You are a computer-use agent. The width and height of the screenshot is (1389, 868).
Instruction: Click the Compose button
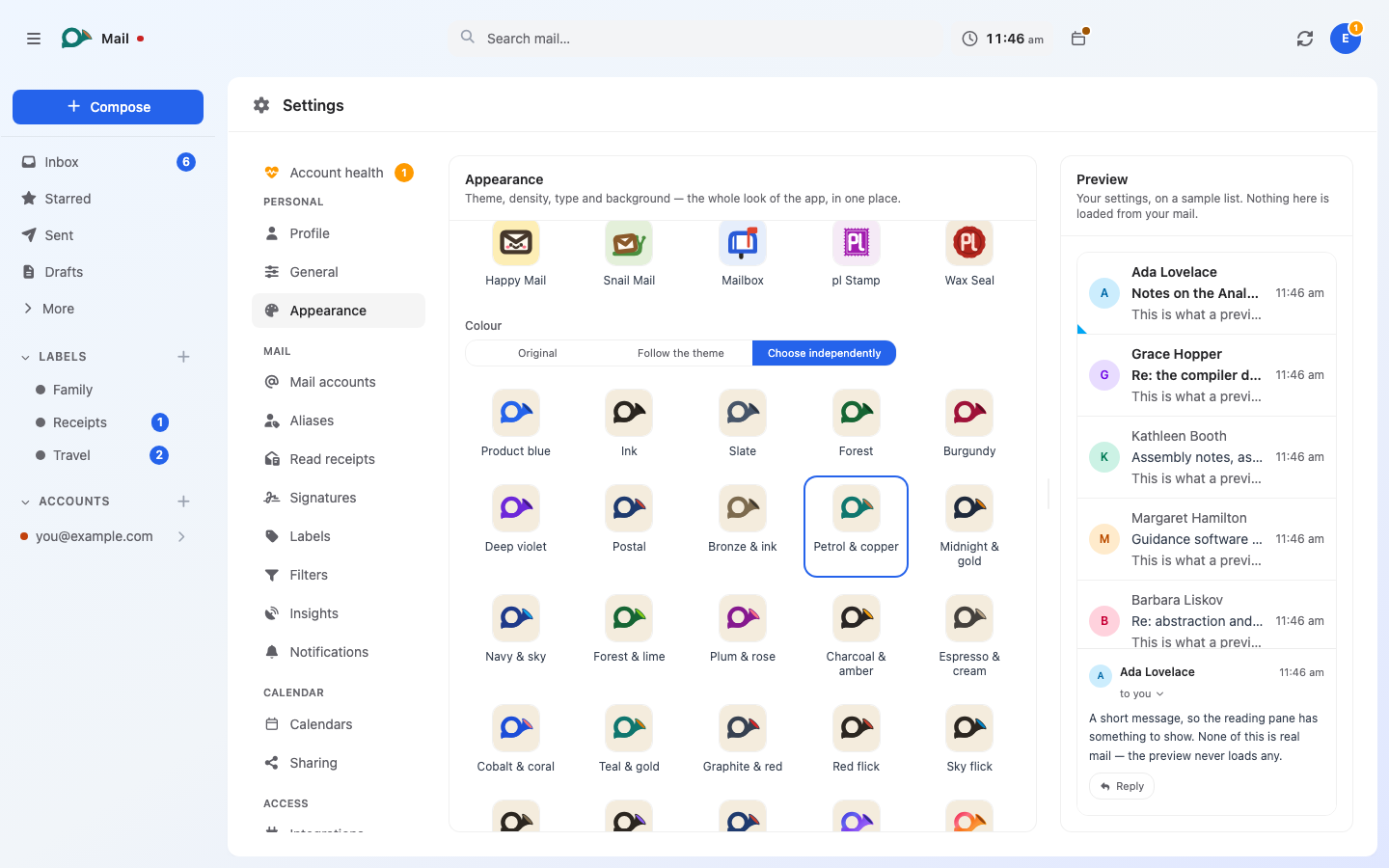coord(108,107)
